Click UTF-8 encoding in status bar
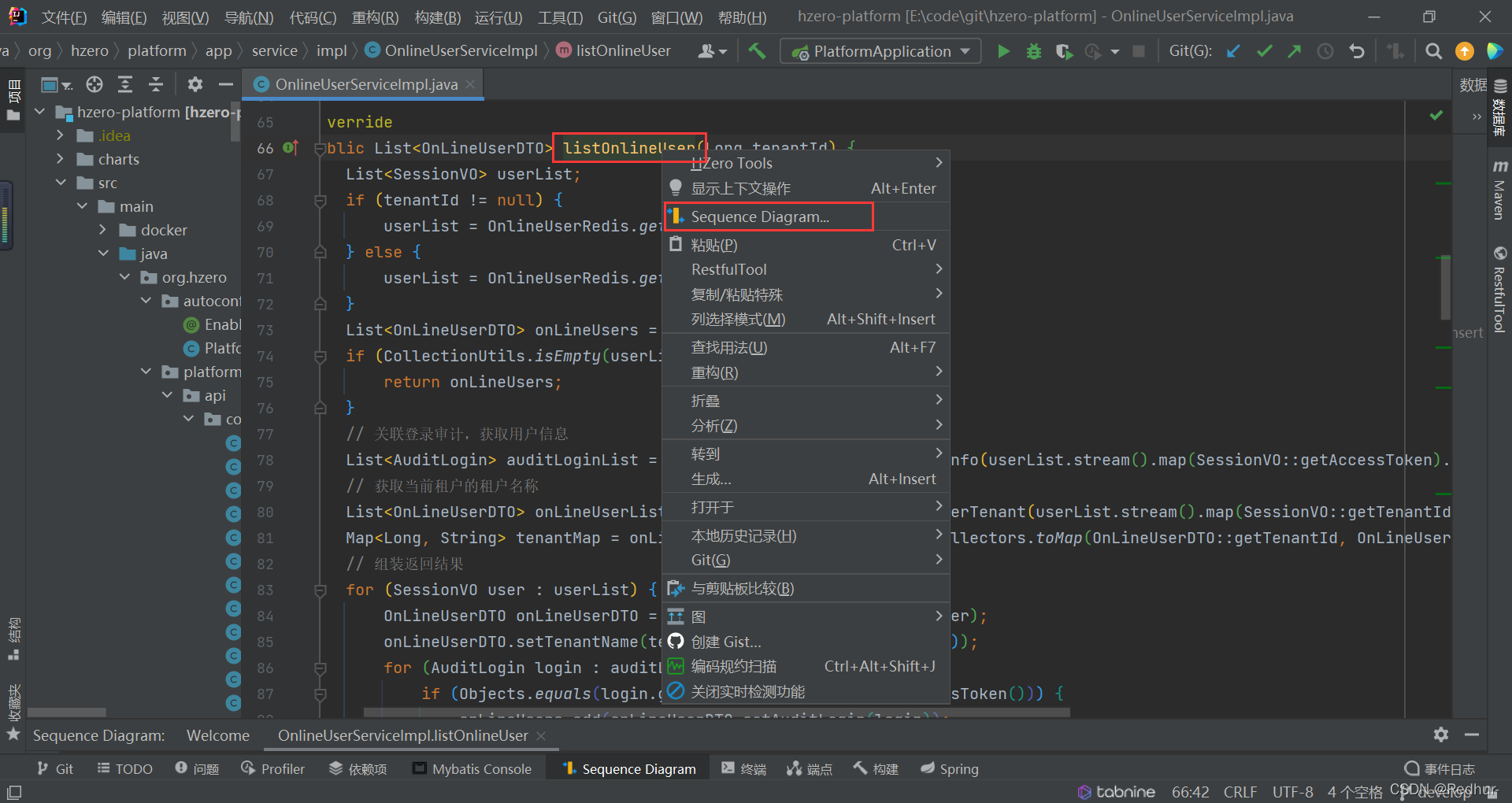 pyautogui.click(x=1293, y=791)
